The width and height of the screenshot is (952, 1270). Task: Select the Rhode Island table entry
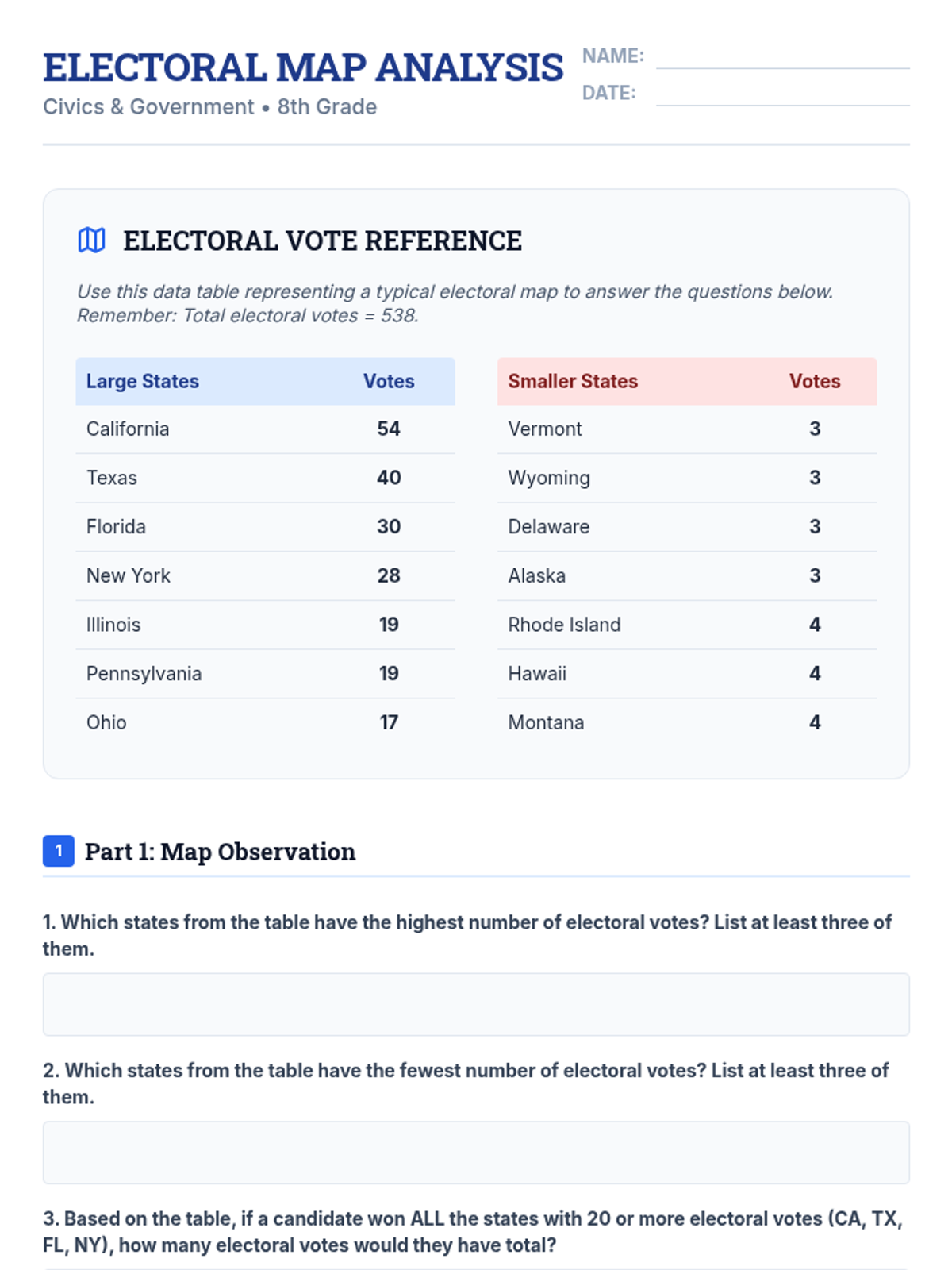click(x=564, y=625)
